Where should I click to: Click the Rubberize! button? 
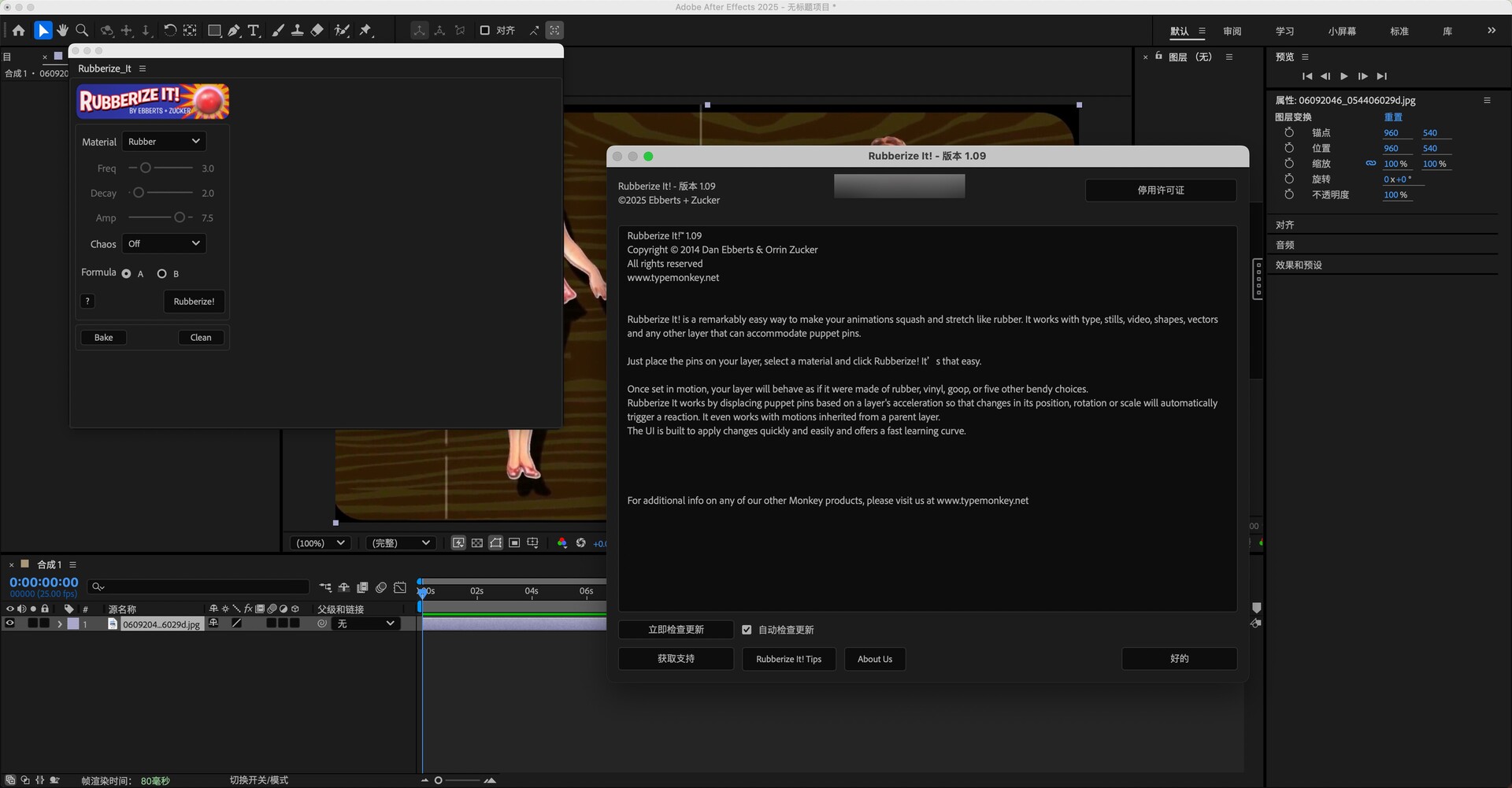(x=194, y=302)
